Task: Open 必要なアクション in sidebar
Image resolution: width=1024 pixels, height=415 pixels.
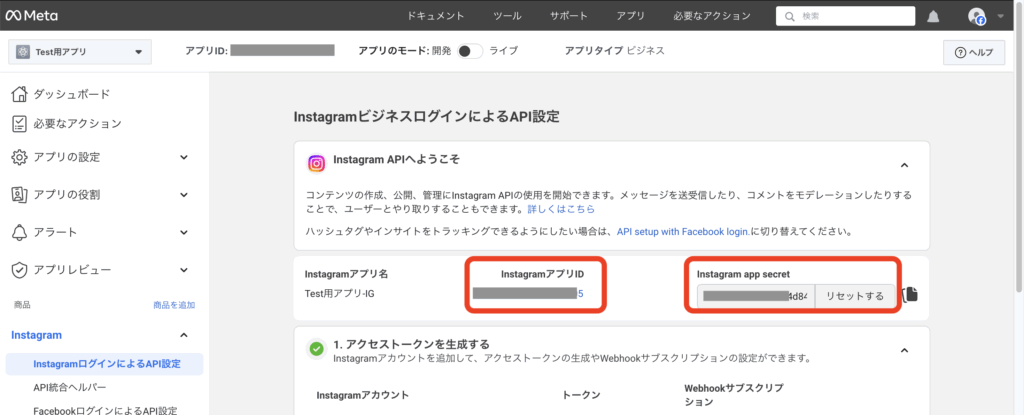Action: (78, 123)
